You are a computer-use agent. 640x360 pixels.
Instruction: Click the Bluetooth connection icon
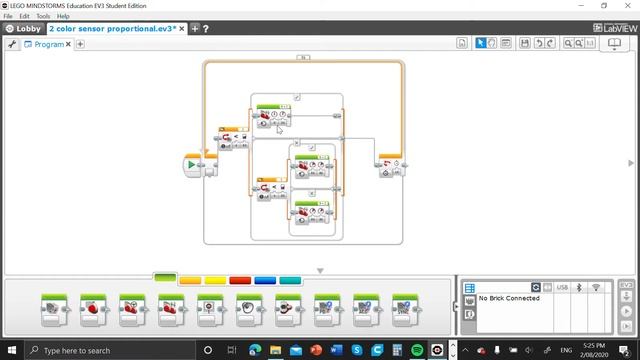pyautogui.click(x=579, y=287)
